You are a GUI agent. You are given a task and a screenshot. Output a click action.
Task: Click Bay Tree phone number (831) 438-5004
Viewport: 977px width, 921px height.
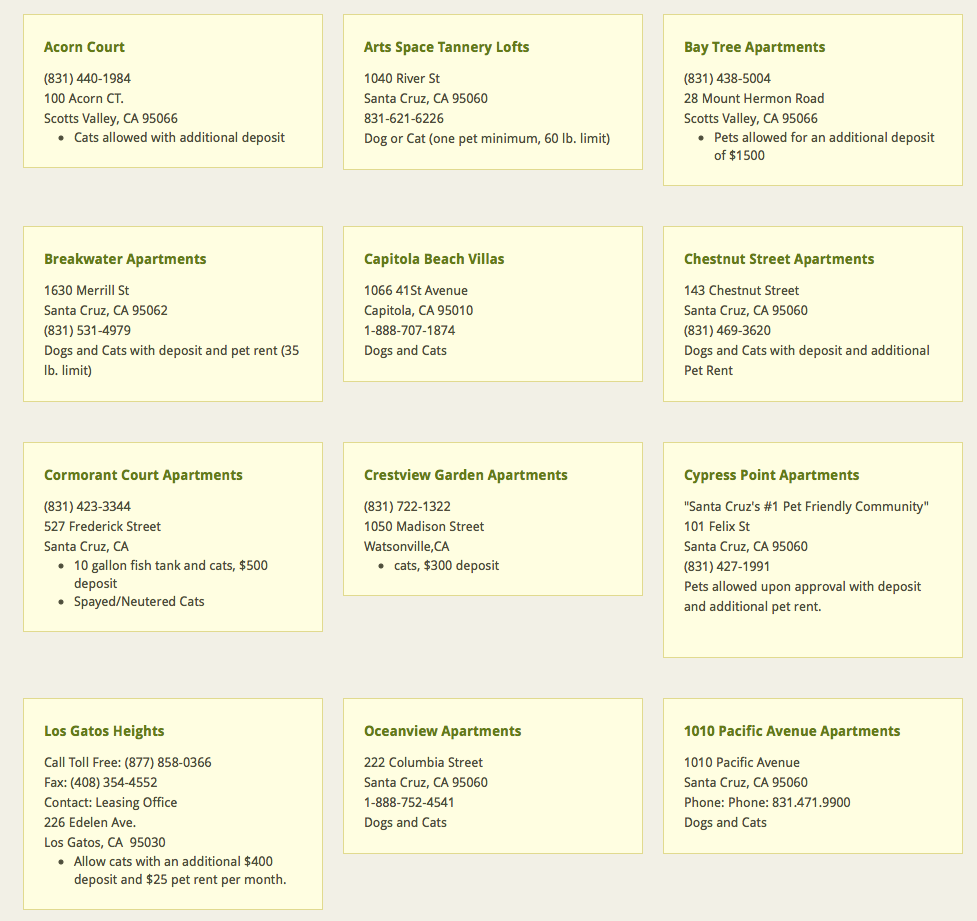727,79
